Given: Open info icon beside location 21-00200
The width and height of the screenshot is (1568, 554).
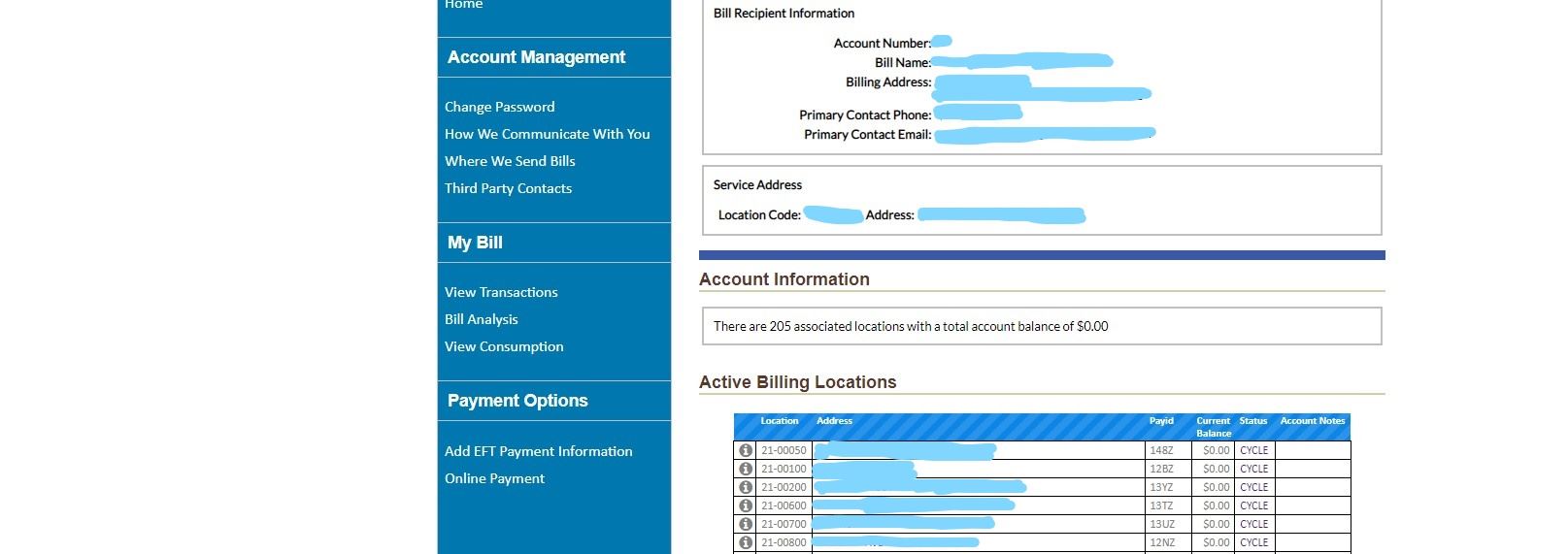Looking at the screenshot, I should [746, 487].
